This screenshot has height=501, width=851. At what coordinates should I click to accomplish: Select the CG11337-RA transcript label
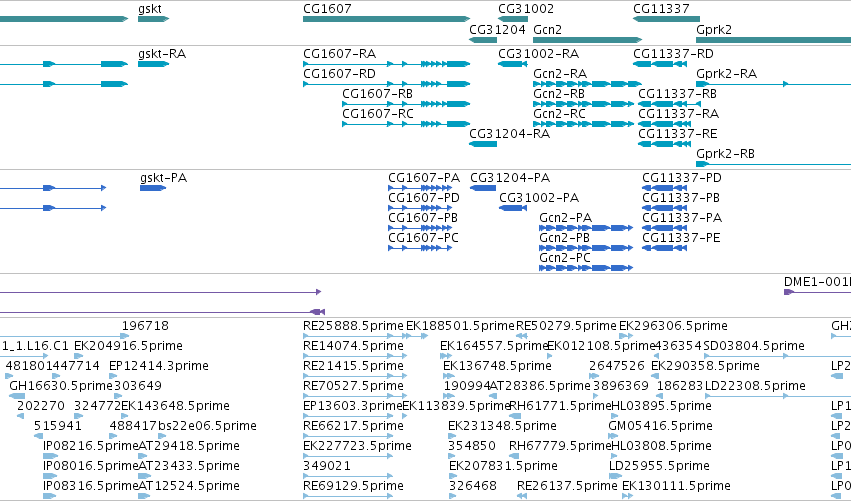pos(678,114)
